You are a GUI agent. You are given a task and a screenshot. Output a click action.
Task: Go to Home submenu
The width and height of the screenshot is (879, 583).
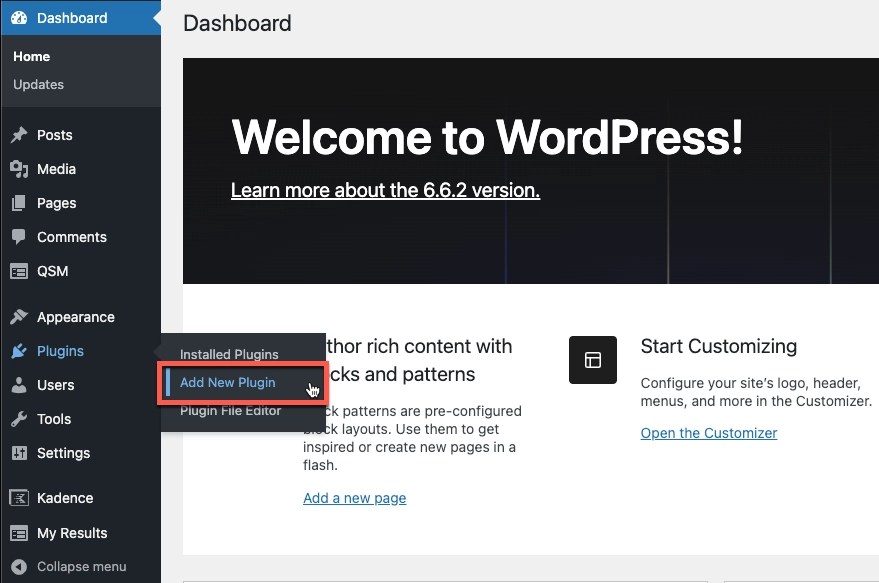click(32, 57)
